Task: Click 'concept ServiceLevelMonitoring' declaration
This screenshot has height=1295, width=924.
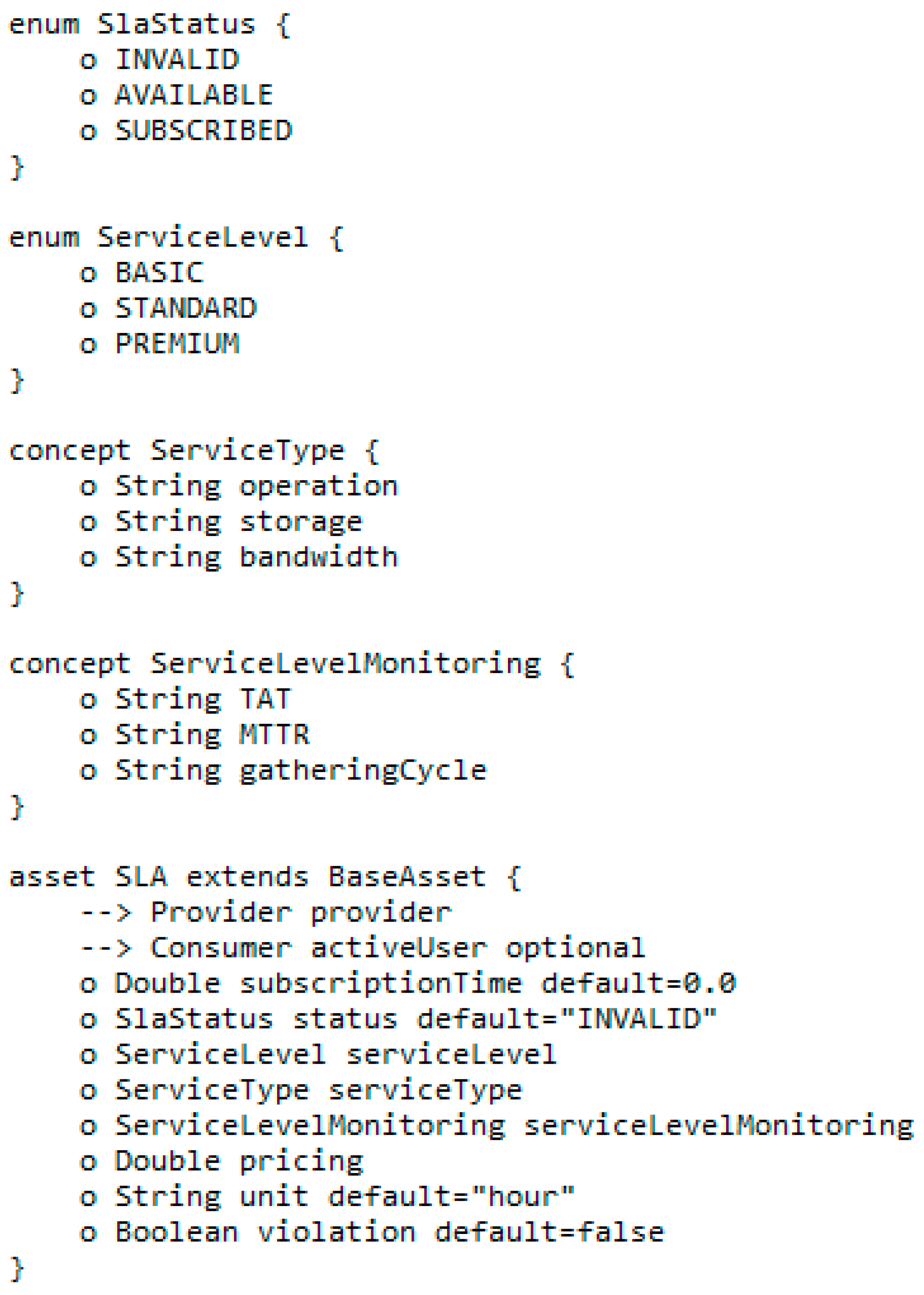Action: (292, 664)
